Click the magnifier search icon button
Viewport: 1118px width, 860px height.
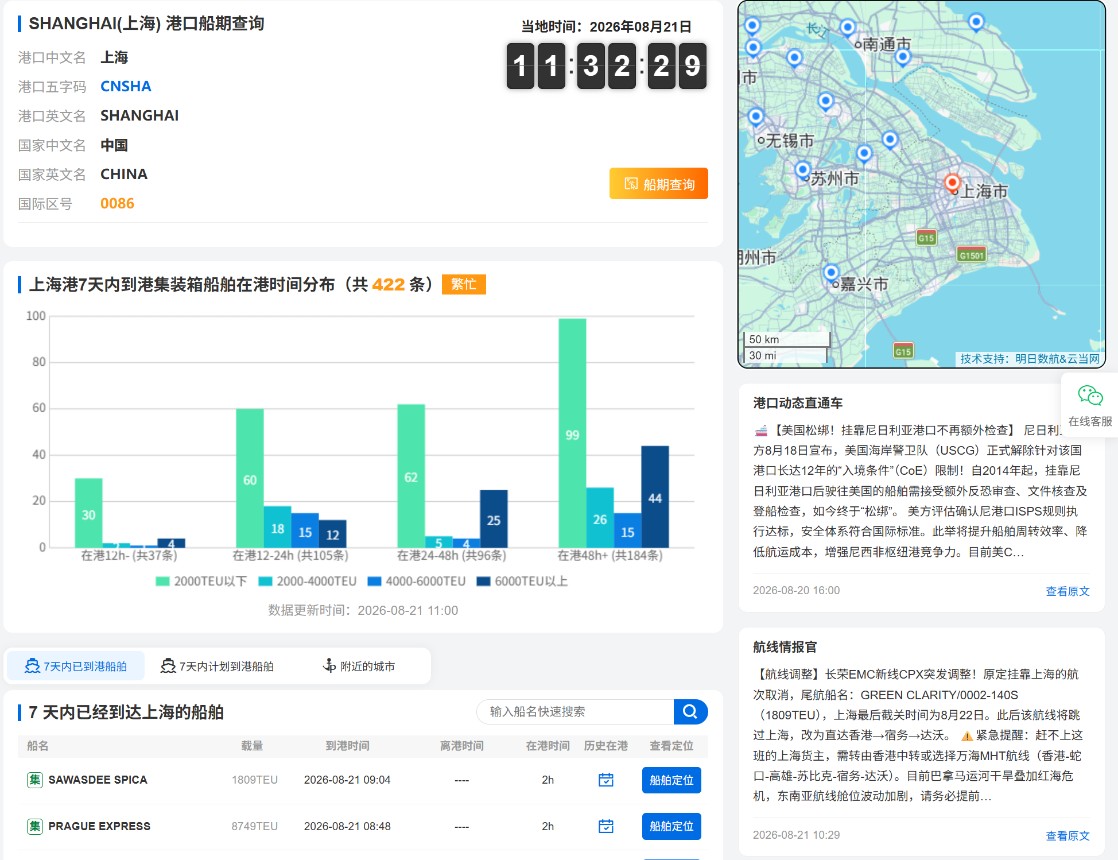pyautogui.click(x=690, y=711)
